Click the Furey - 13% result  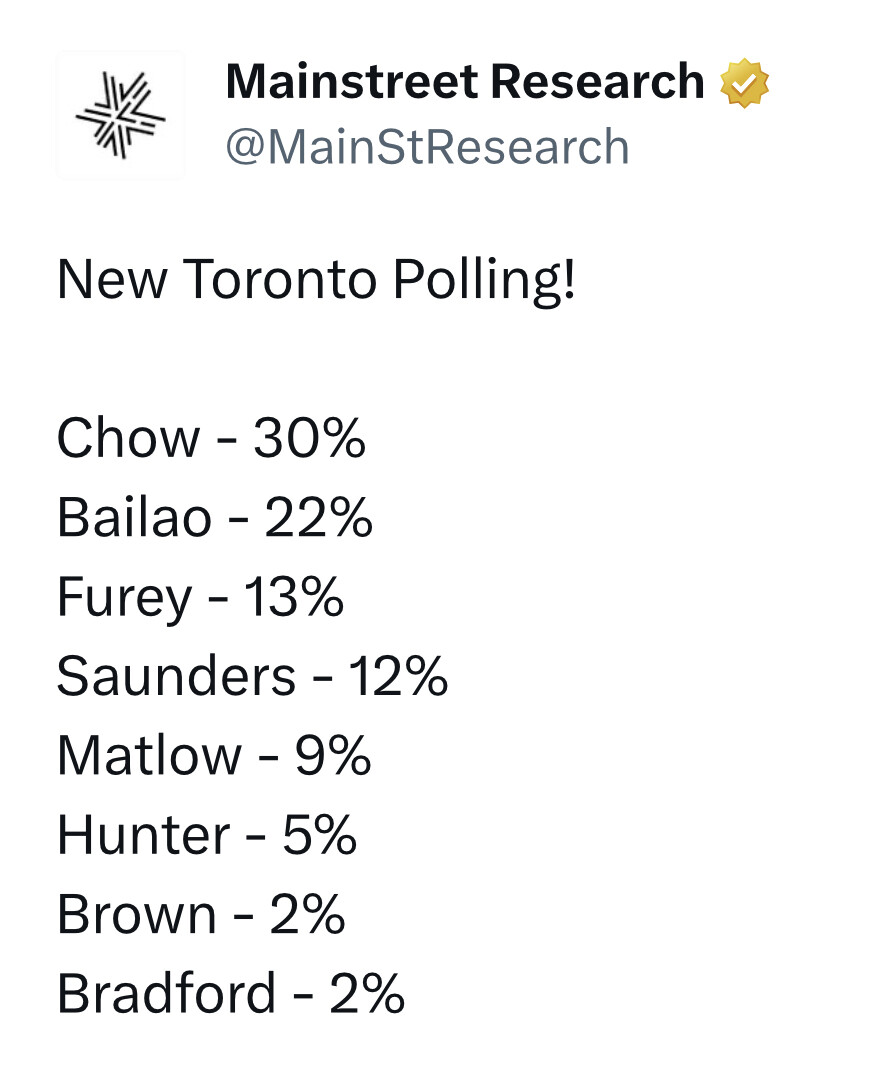pos(200,598)
